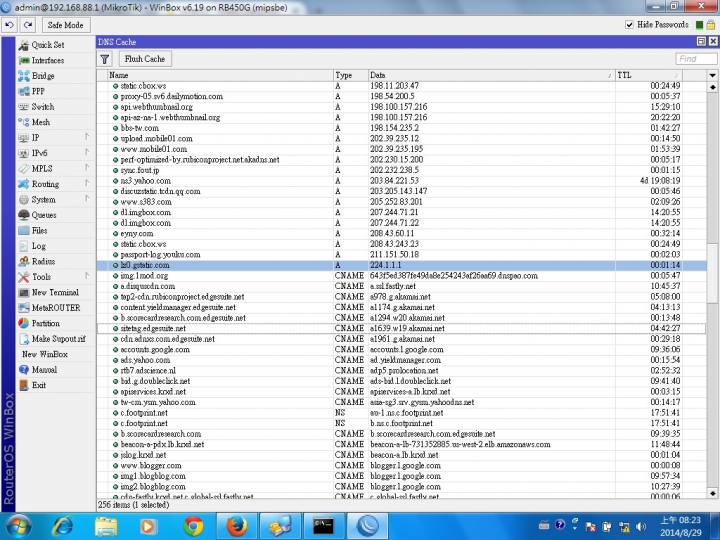
Task: Click the Make Supout.rif file icon
Action: 23,339
